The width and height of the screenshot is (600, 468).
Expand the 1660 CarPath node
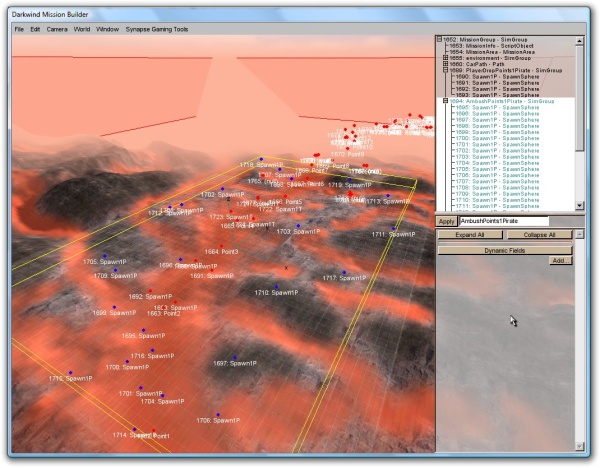pyautogui.click(x=446, y=65)
